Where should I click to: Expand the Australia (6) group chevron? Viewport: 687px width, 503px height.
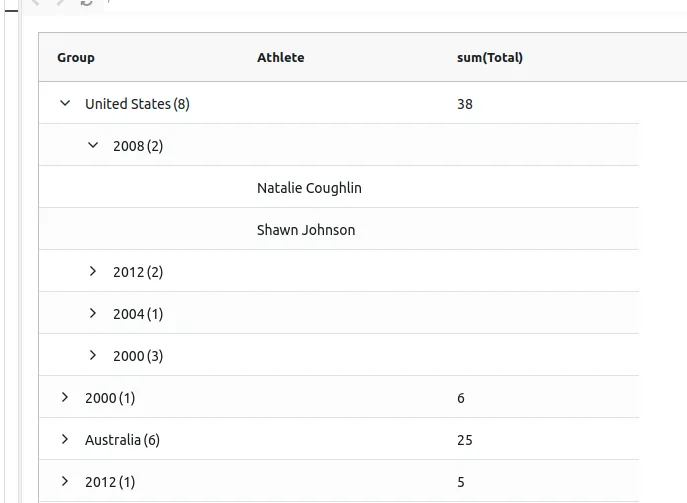[x=65, y=439]
